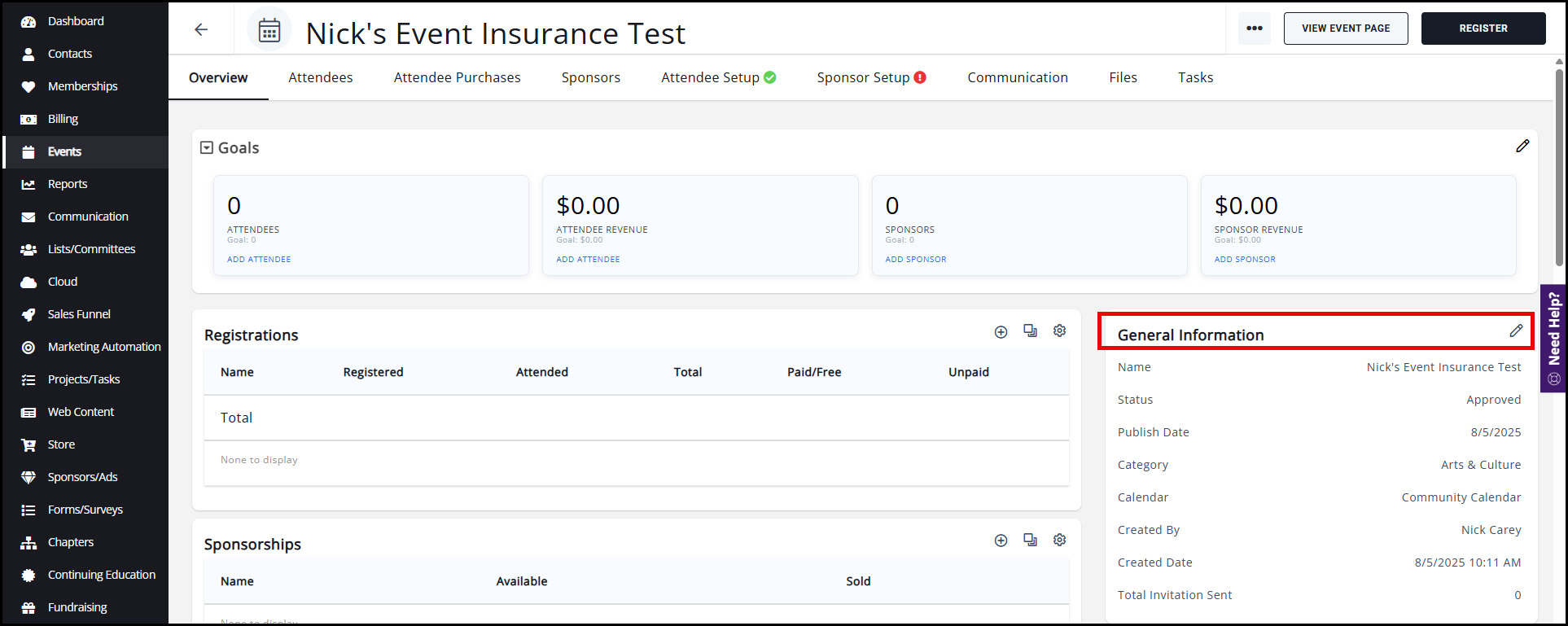Add a sponsorship with the plus icon
1568x626 pixels.
(x=1001, y=541)
